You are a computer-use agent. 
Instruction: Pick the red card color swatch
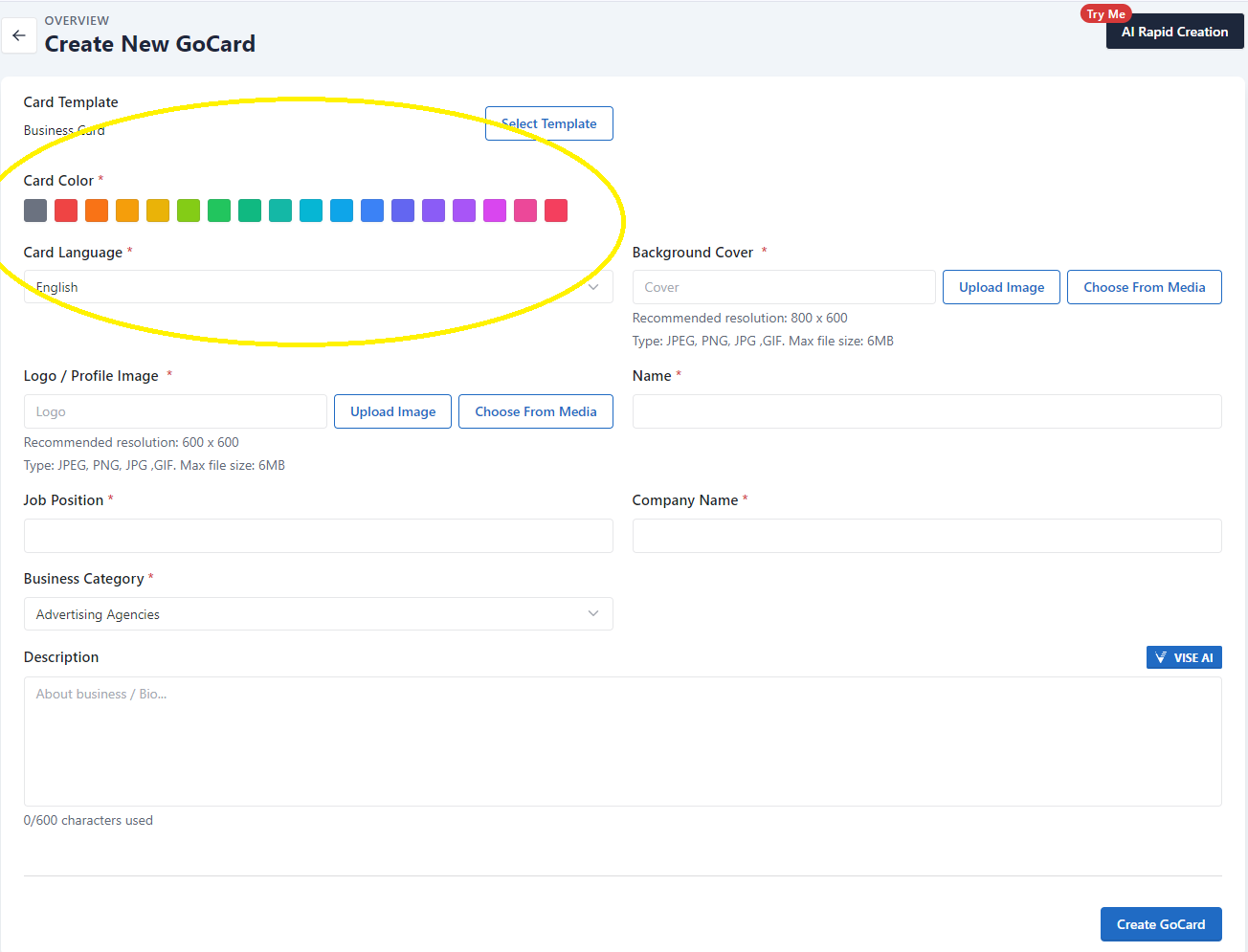[x=66, y=210]
